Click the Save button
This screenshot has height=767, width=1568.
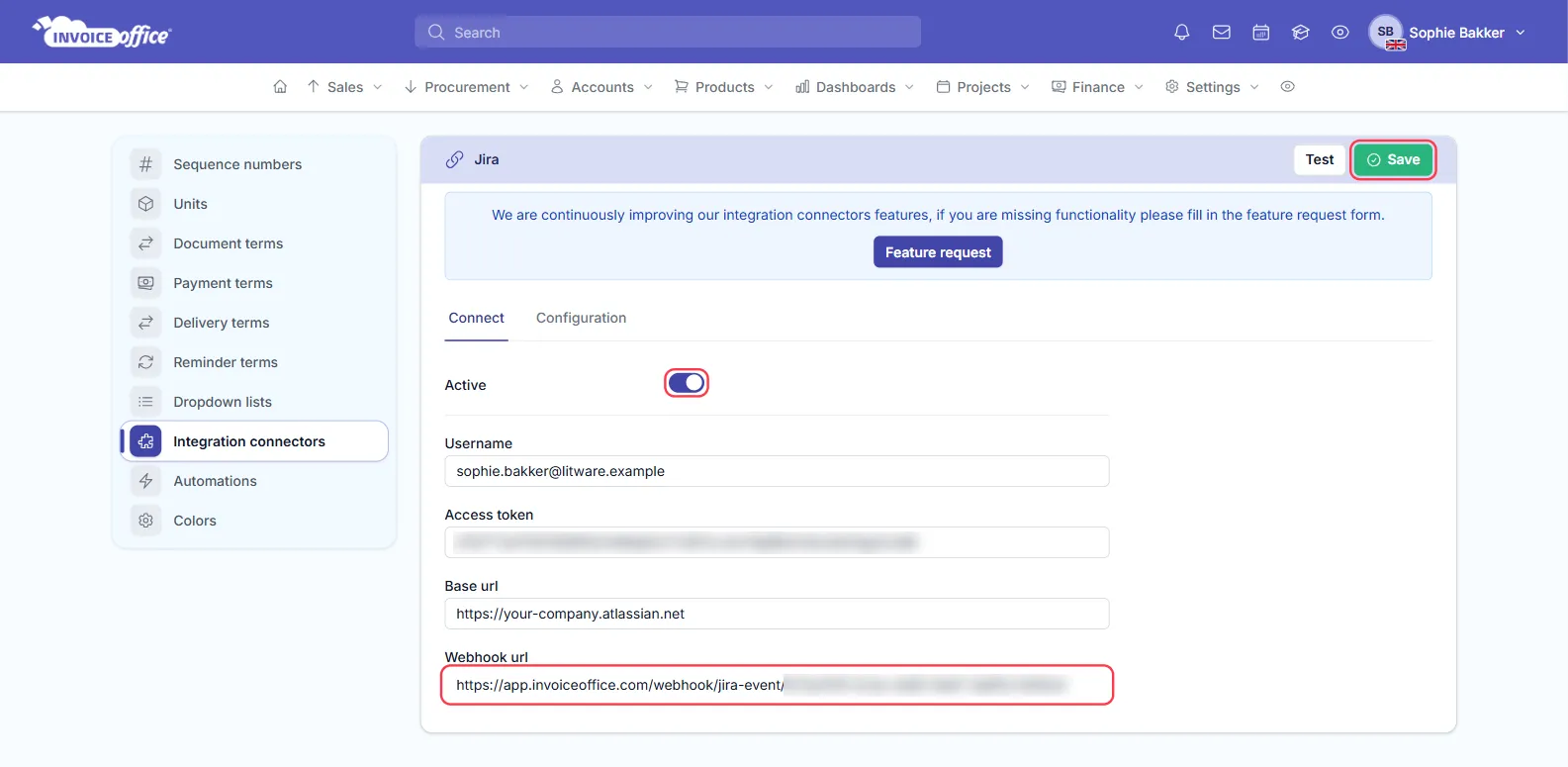point(1393,159)
